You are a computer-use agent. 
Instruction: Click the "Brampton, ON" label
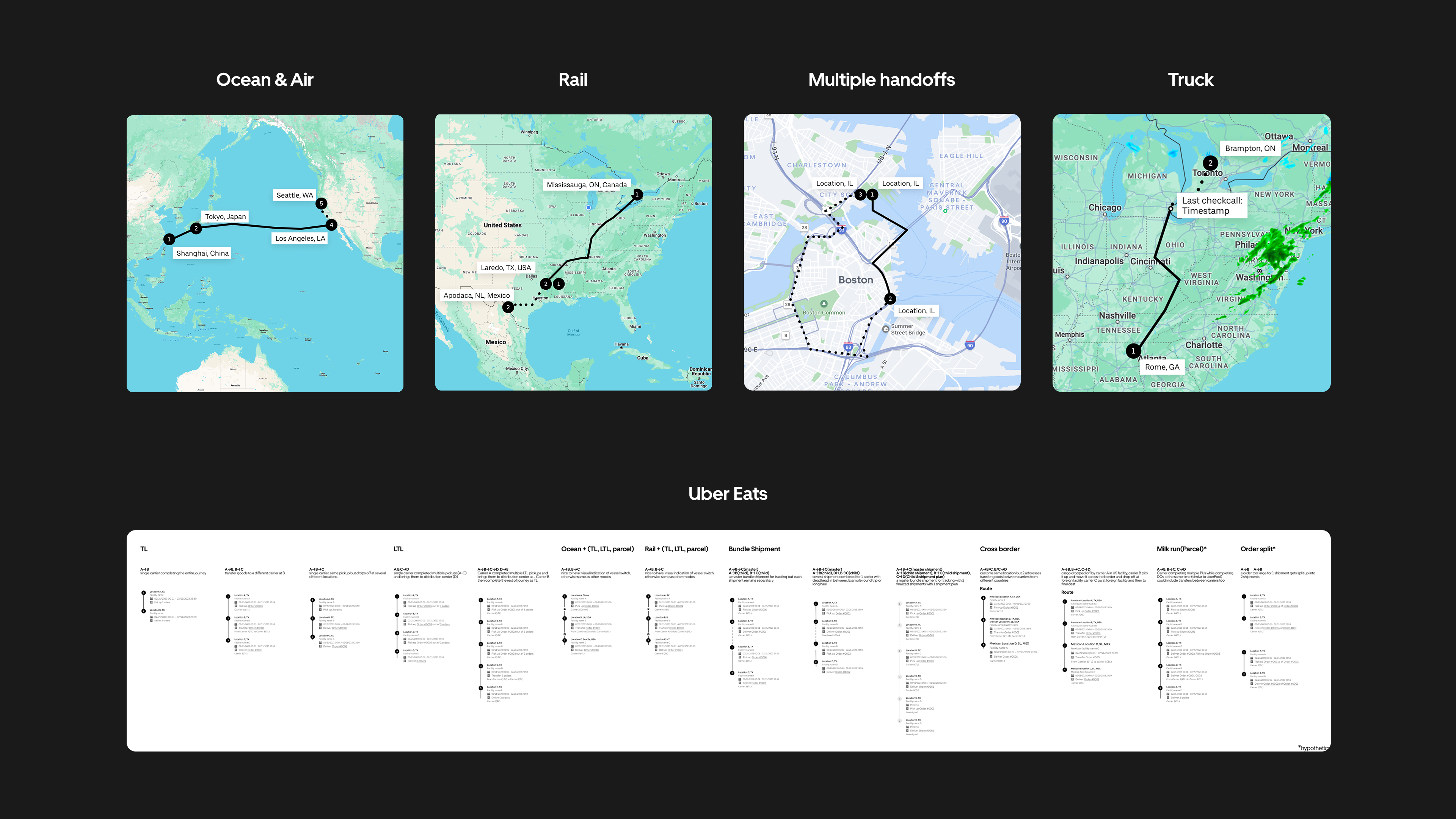[1250, 148]
